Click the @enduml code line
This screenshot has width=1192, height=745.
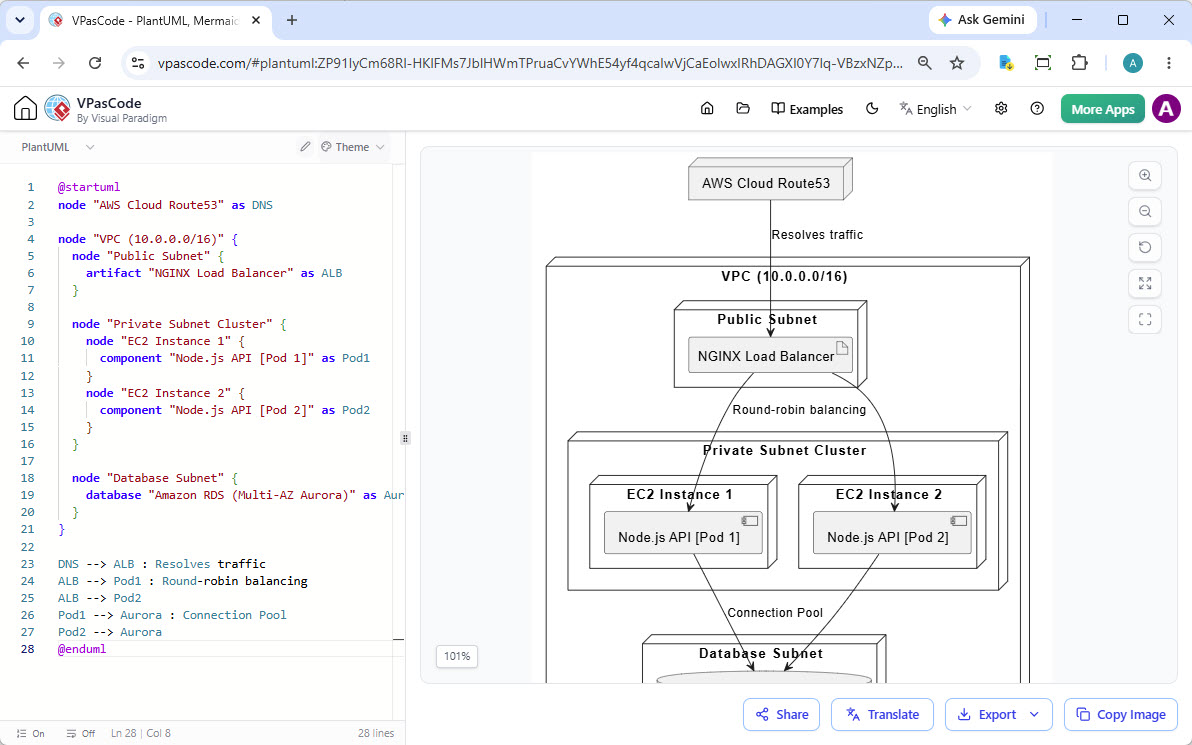(82, 649)
